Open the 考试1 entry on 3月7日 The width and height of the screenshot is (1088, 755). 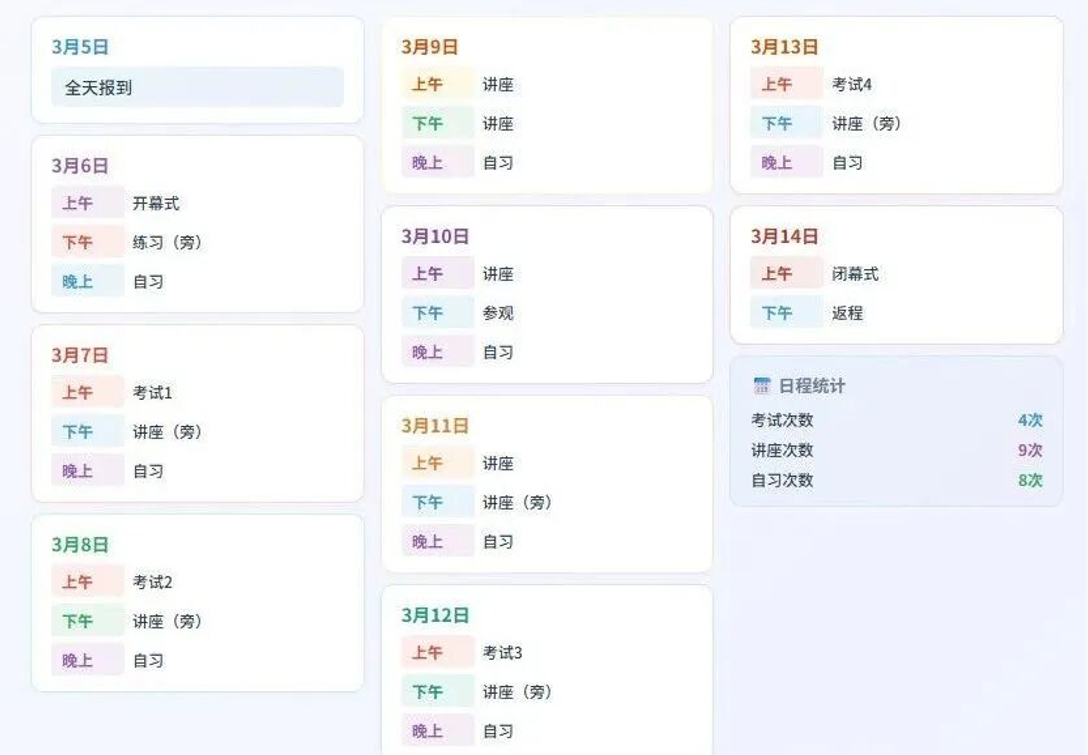(x=152, y=393)
